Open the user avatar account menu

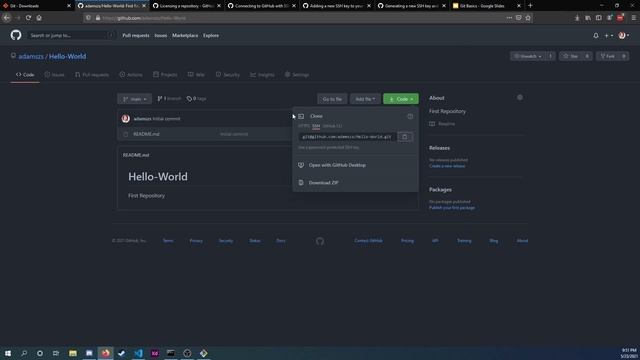tap(624, 36)
